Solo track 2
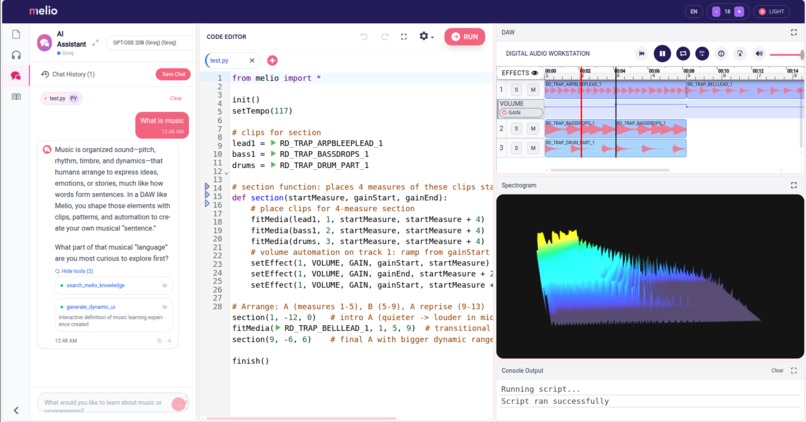806x422 pixels. tap(517, 129)
